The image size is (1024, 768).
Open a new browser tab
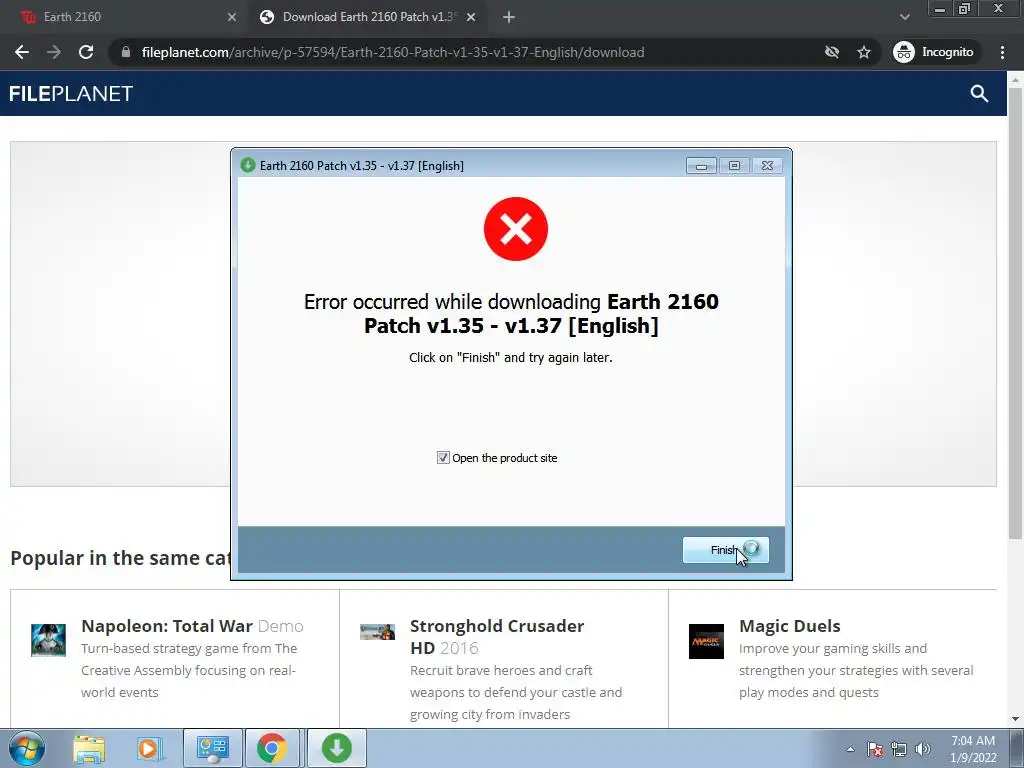pos(509,17)
